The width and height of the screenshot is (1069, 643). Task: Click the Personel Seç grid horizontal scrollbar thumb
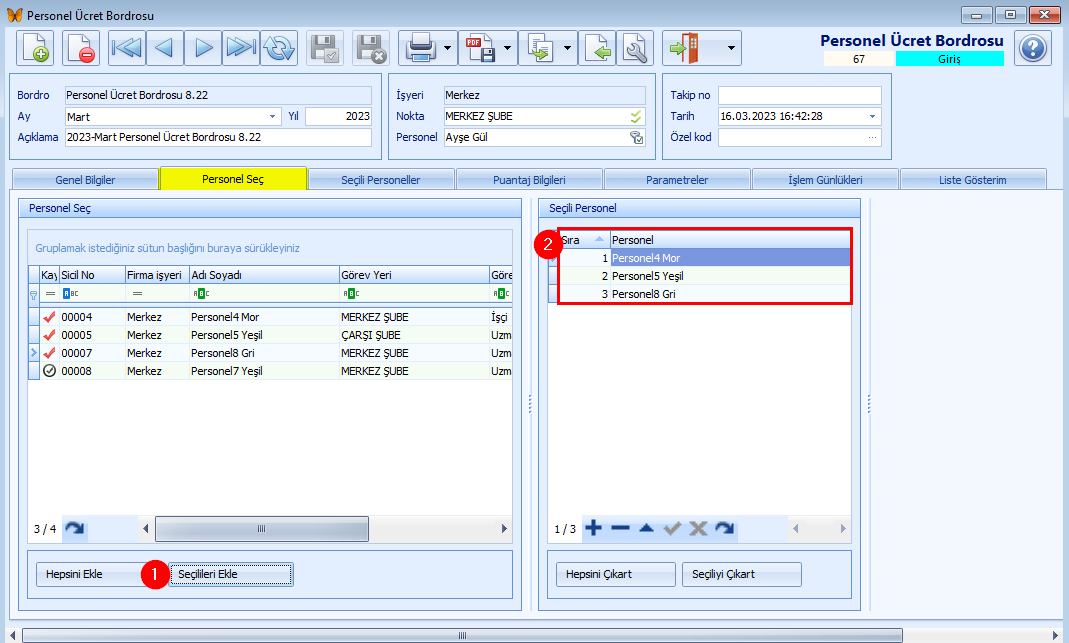262,529
